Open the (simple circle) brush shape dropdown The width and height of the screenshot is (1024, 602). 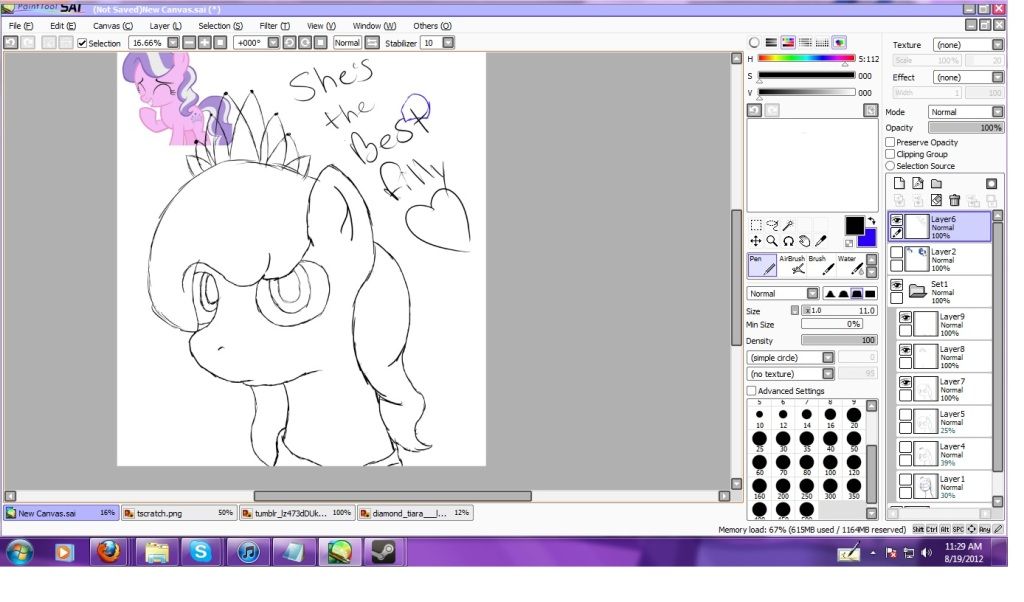(x=827, y=357)
